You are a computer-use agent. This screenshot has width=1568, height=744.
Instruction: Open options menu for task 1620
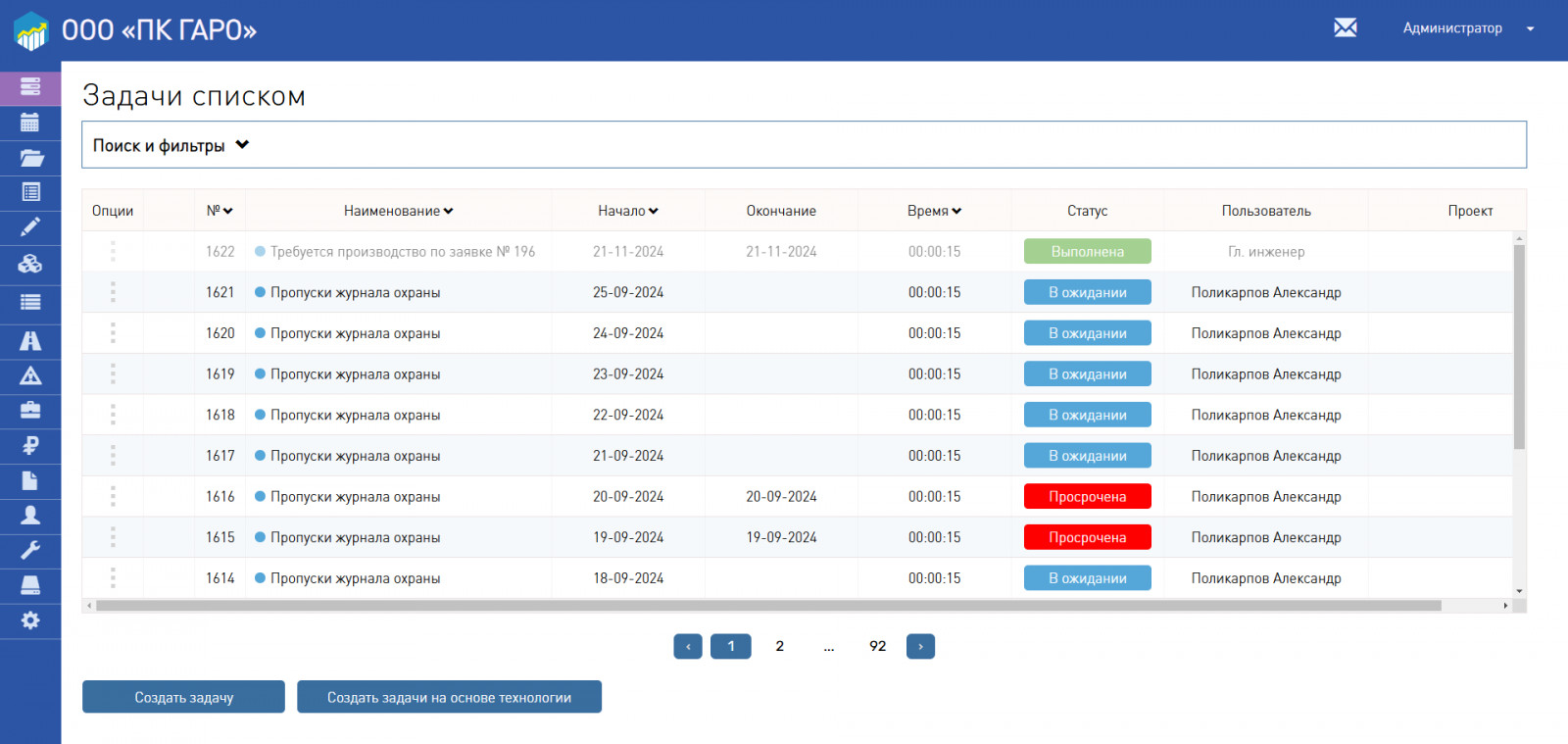[x=113, y=333]
